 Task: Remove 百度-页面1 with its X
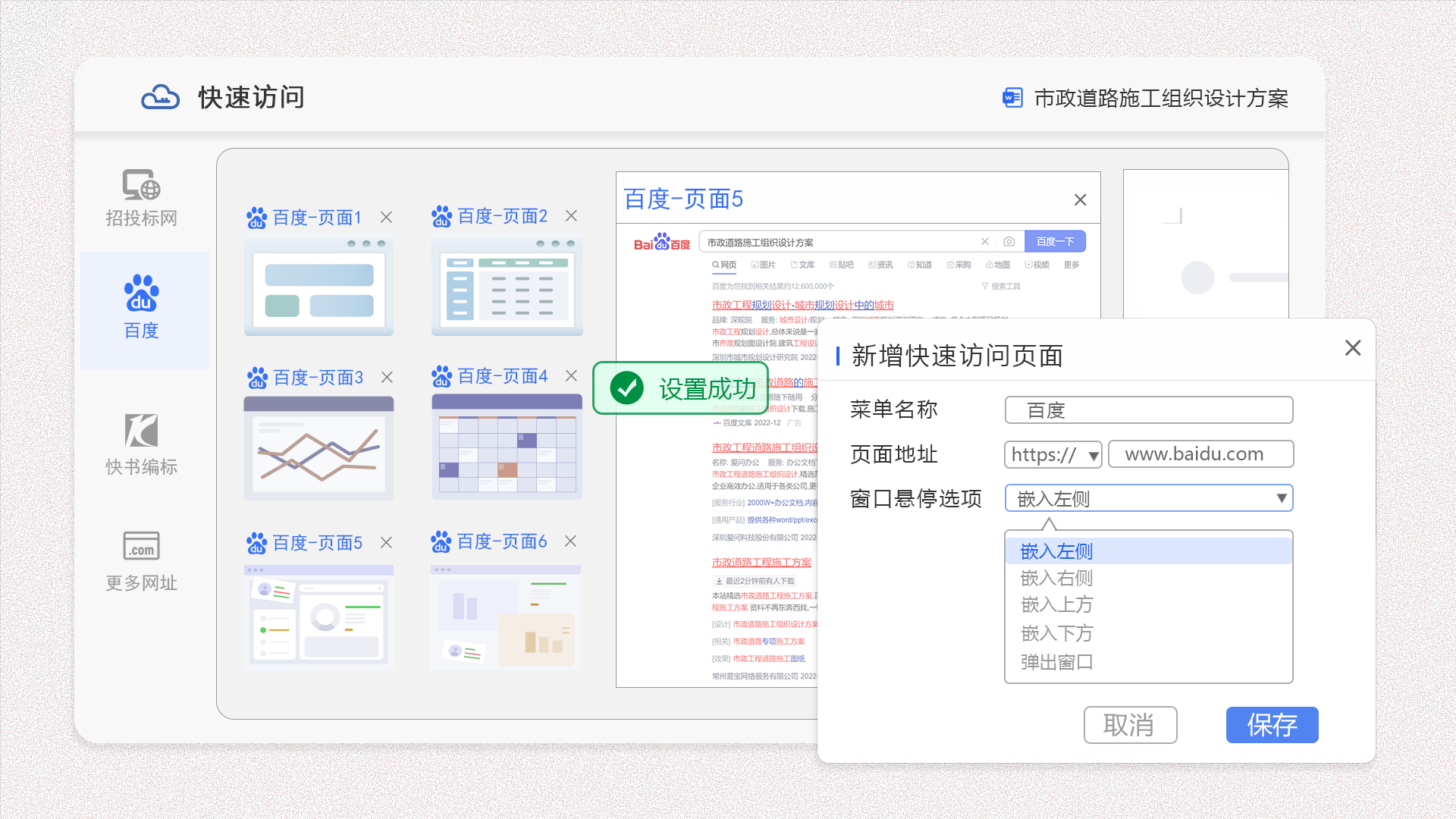coord(386,218)
